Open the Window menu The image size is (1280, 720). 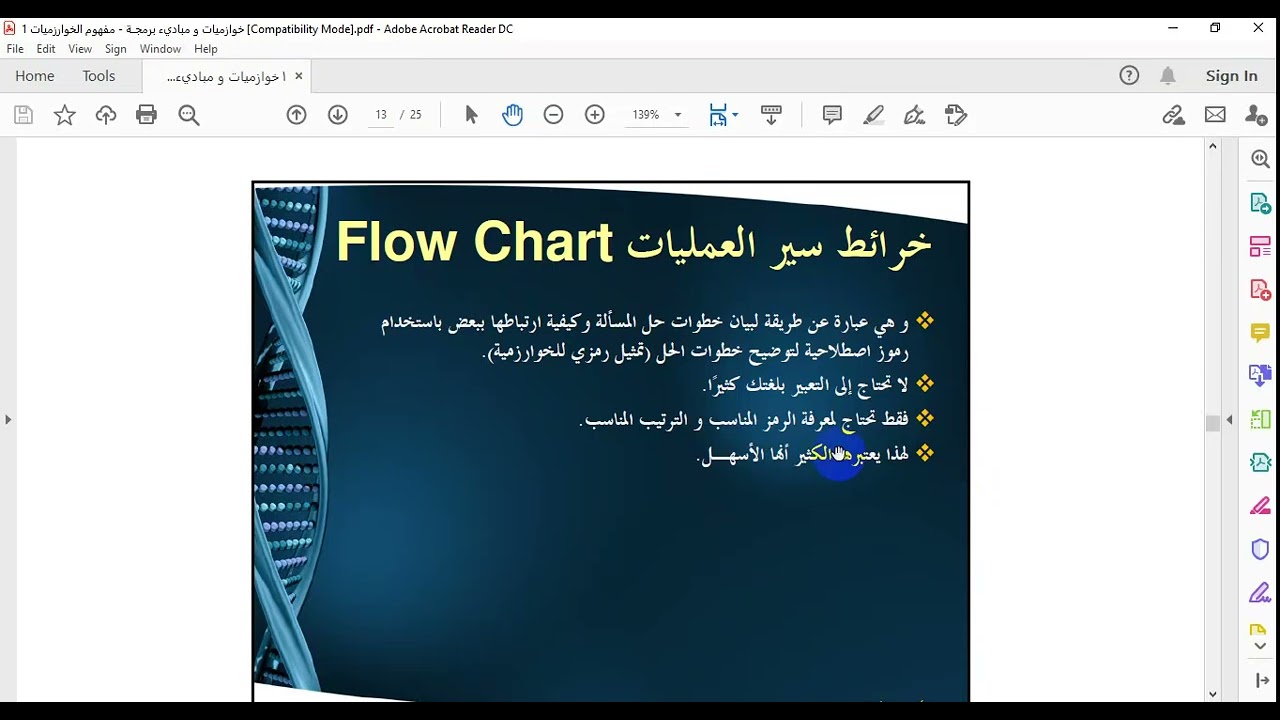click(x=160, y=49)
